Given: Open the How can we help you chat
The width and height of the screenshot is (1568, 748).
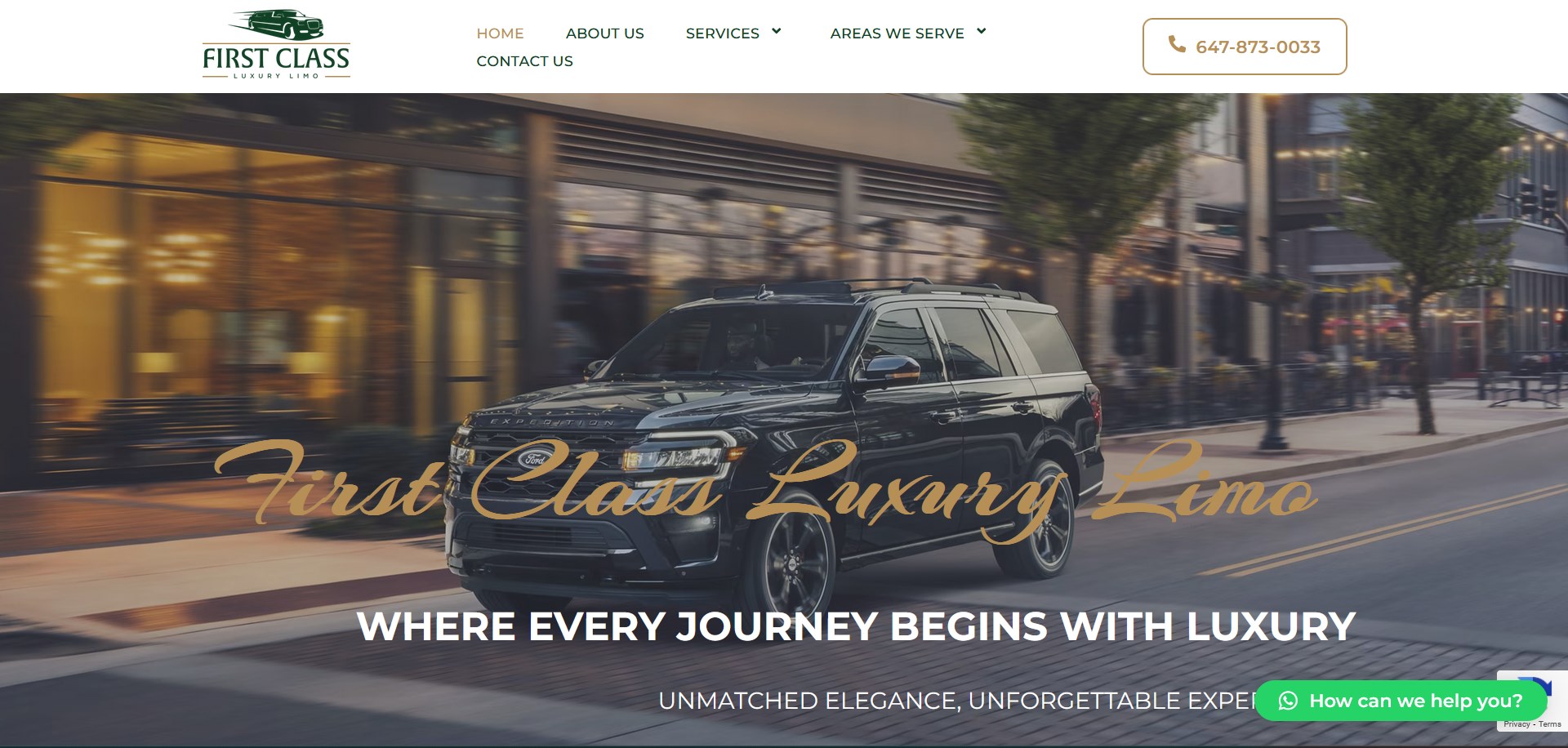Looking at the screenshot, I should point(1401,701).
